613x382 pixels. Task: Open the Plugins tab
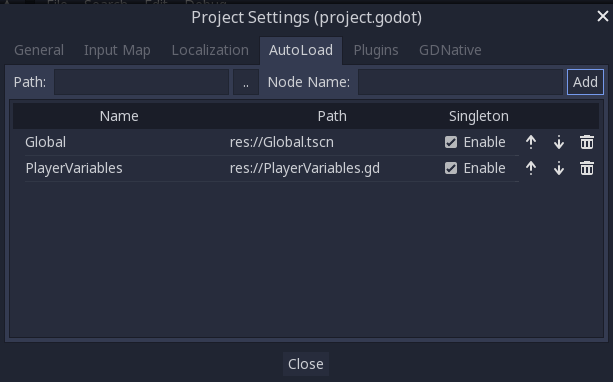376,50
